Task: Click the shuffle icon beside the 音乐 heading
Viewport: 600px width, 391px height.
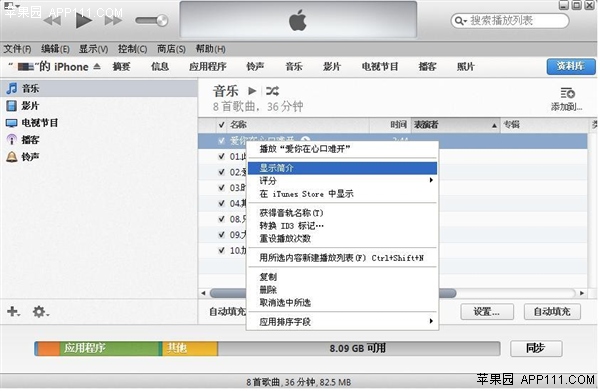Action: point(272,91)
